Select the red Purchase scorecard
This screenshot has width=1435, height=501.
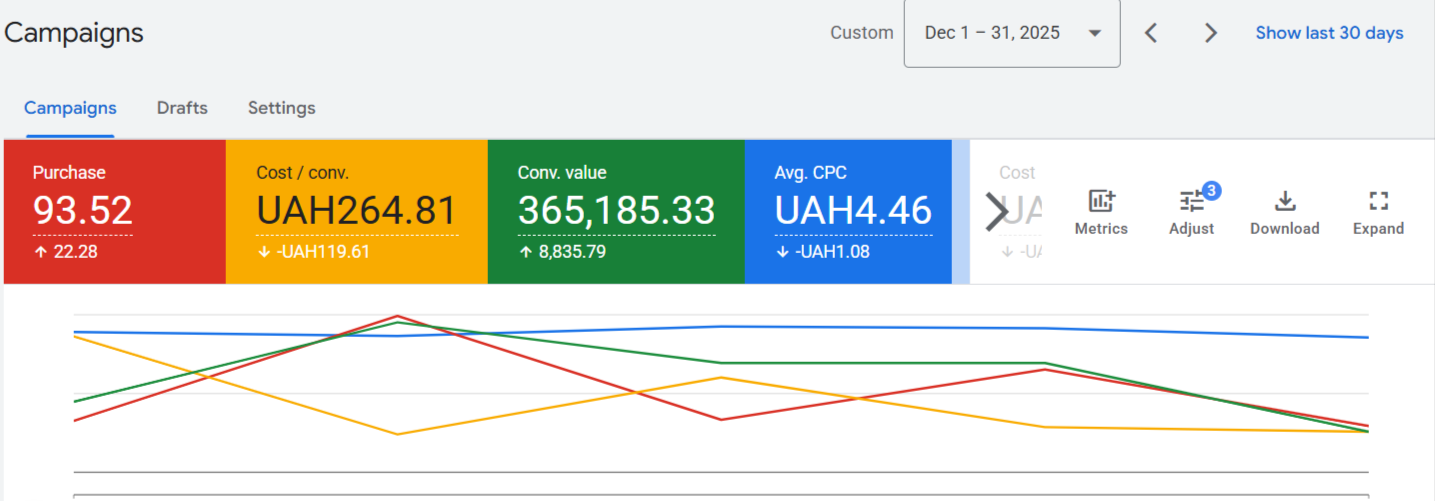click(x=114, y=212)
